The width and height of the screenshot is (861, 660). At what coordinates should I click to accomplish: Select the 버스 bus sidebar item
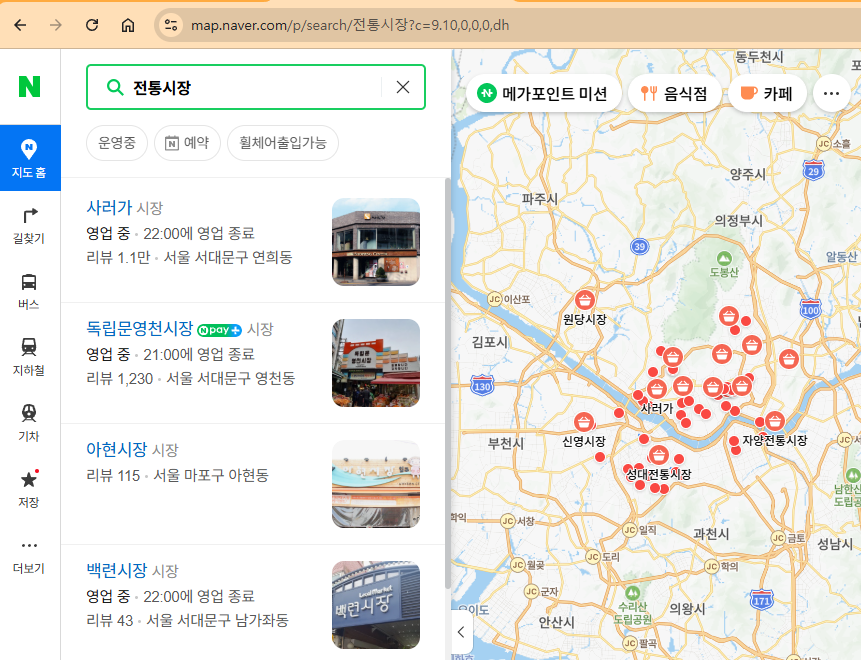(29, 292)
